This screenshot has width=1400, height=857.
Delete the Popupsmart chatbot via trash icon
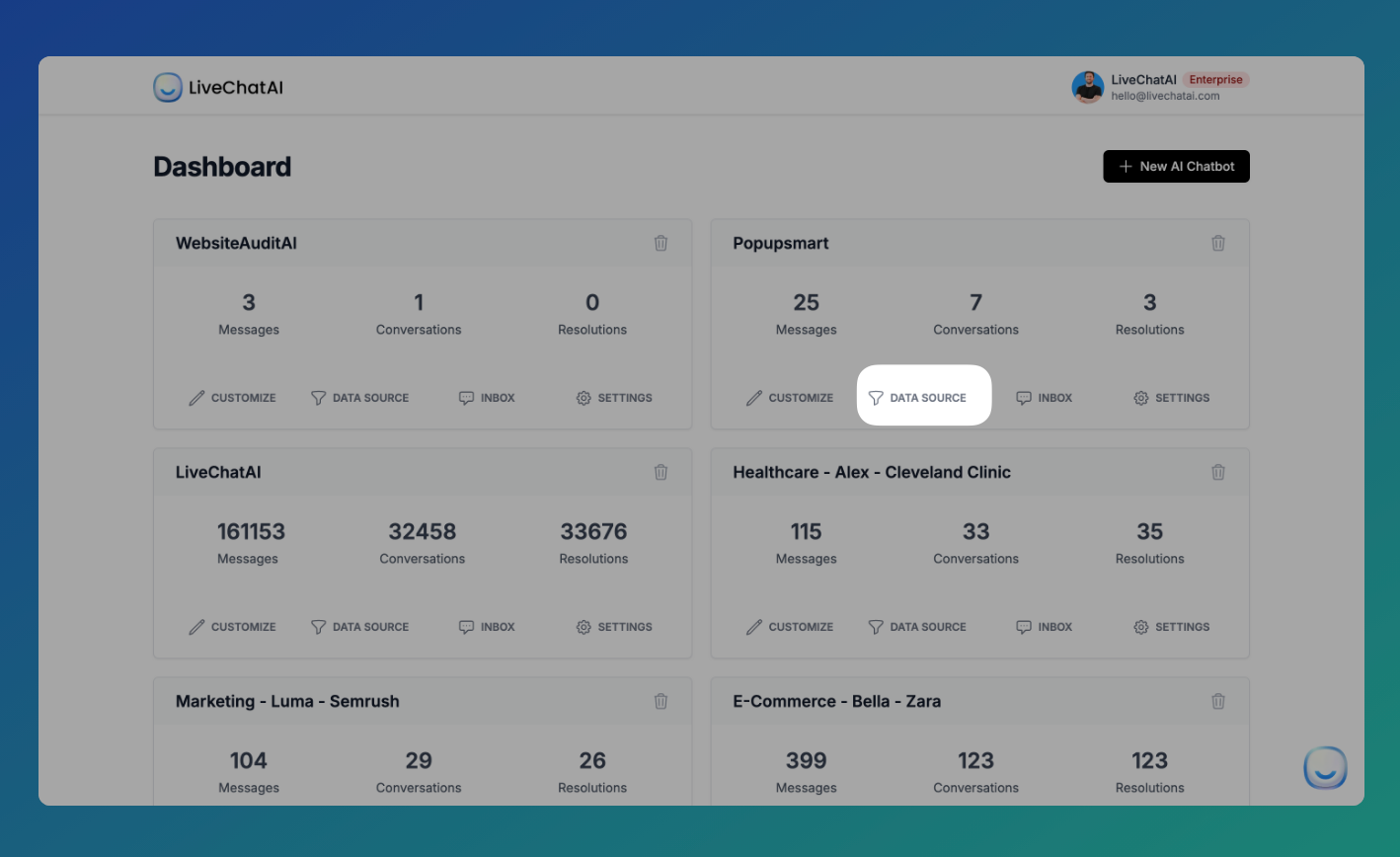coord(1218,243)
